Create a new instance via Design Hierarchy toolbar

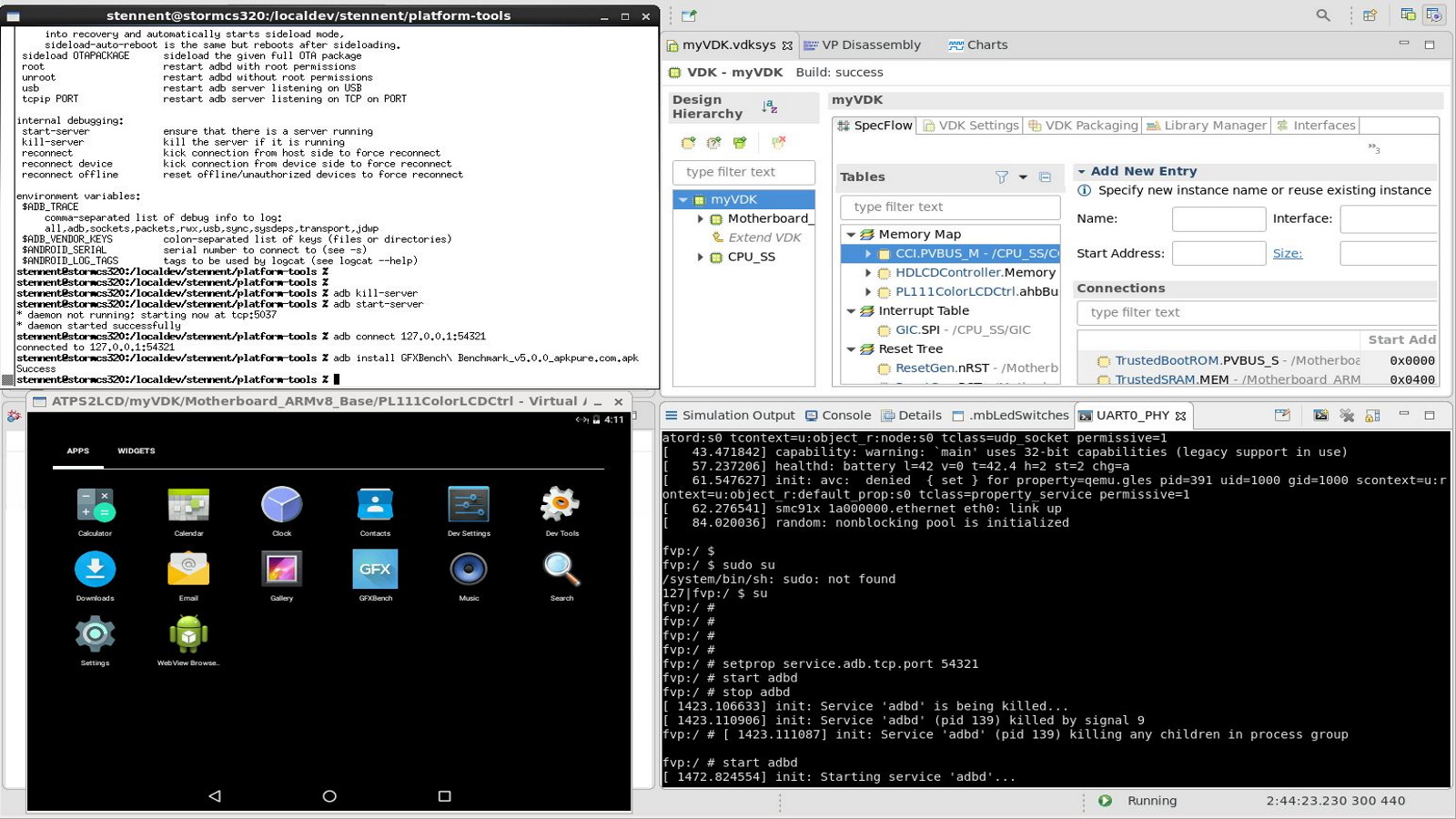point(687,142)
